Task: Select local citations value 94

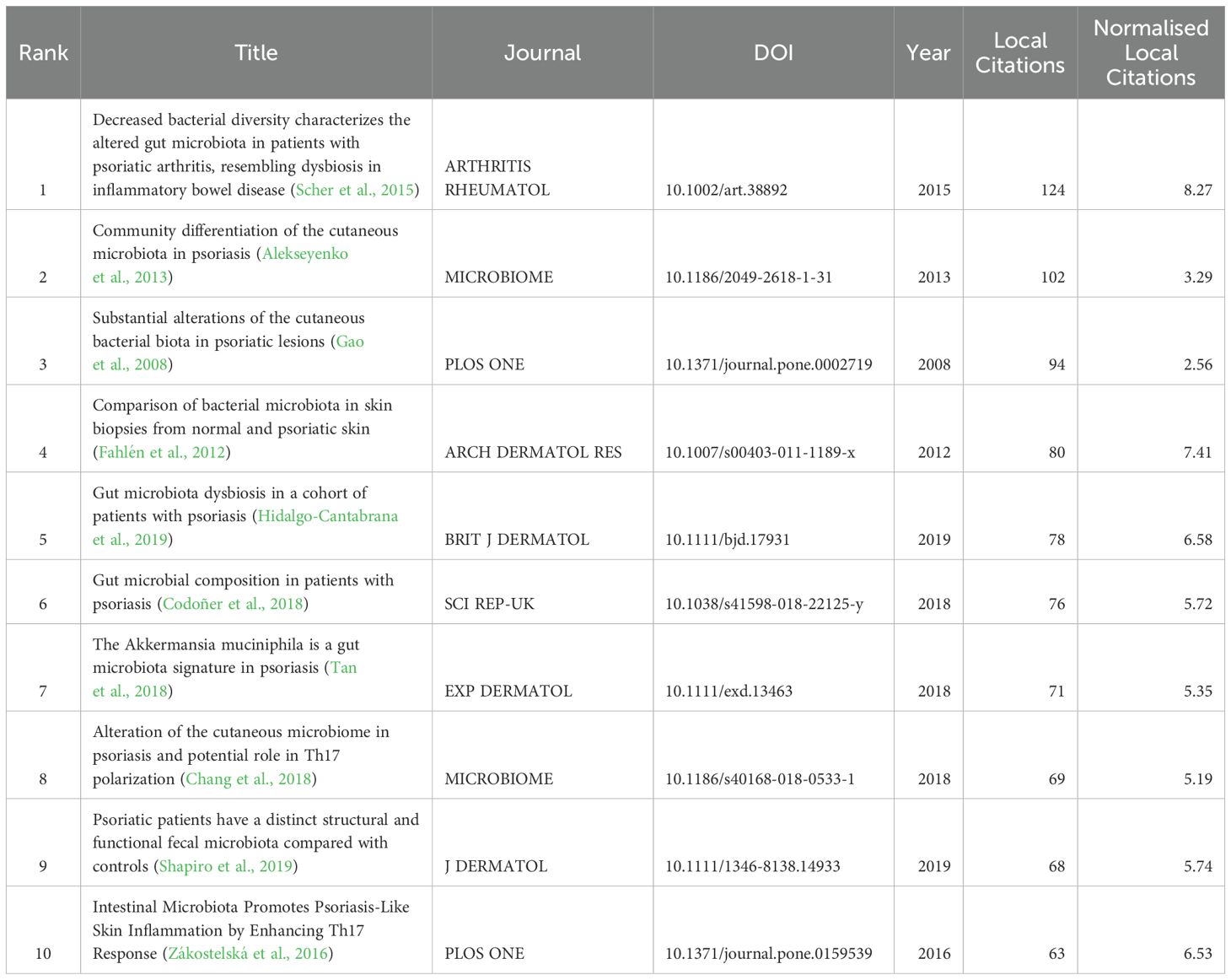Action: 1056,365
